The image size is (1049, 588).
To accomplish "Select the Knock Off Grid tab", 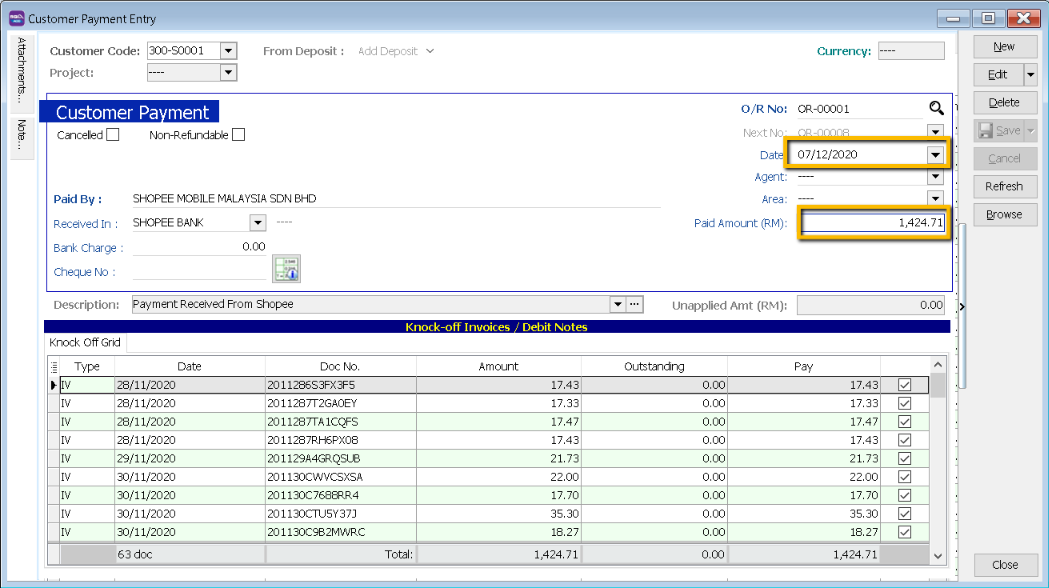I will 85,343.
